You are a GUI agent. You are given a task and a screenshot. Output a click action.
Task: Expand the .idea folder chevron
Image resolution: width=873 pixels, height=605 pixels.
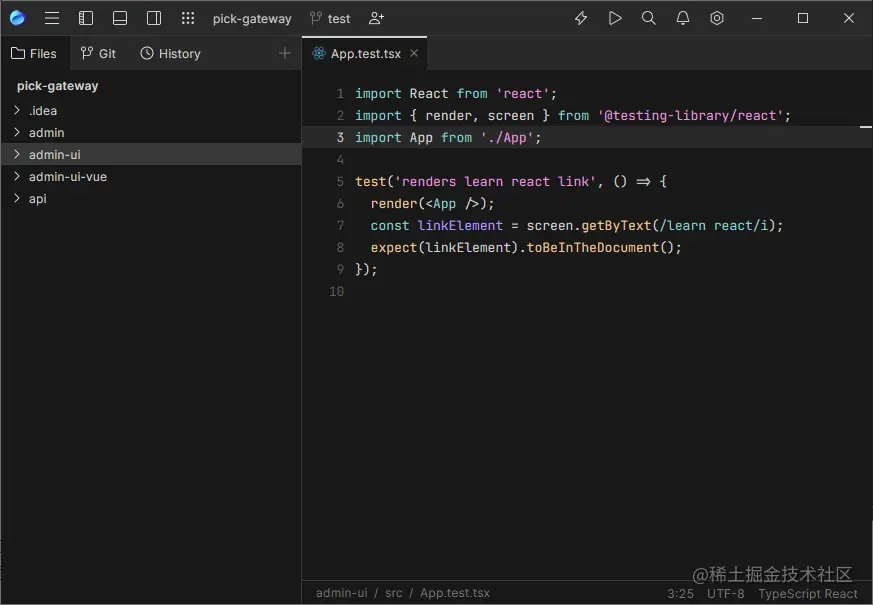(x=17, y=110)
